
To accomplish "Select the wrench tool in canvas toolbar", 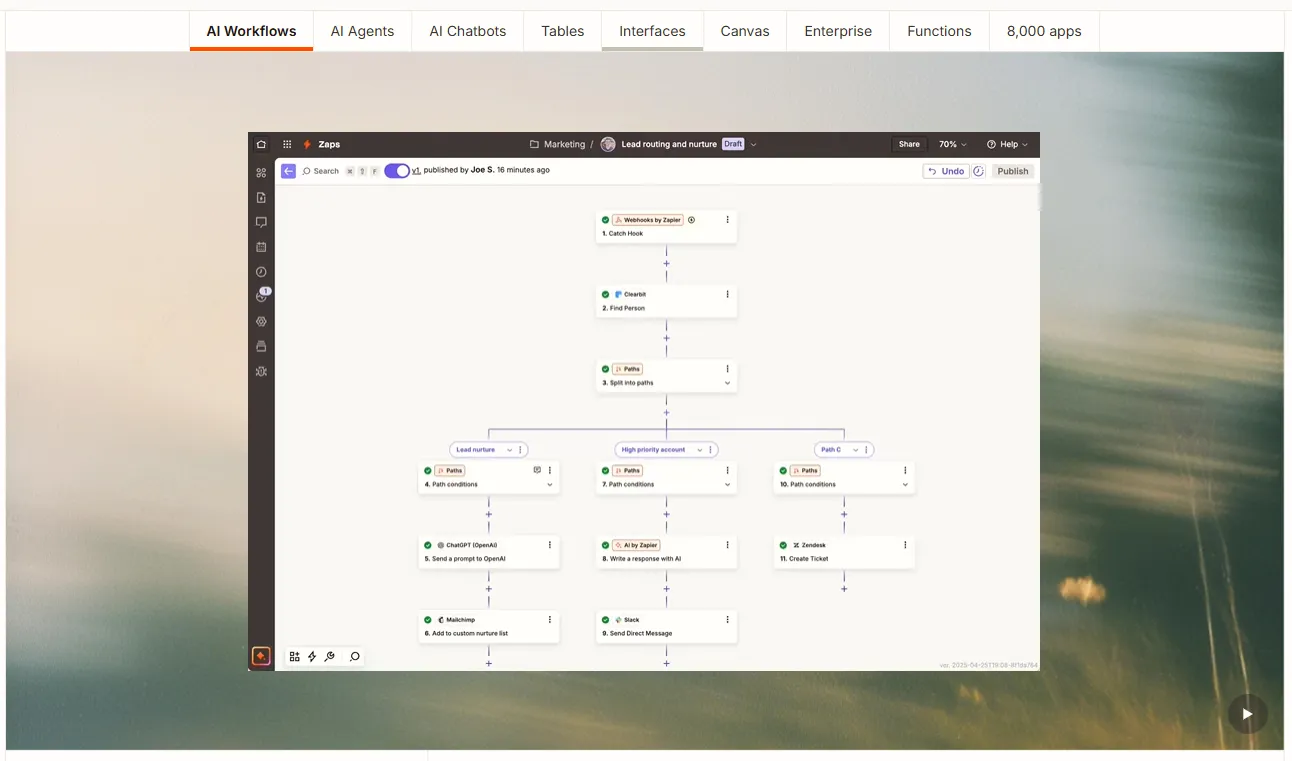I will 330,656.
